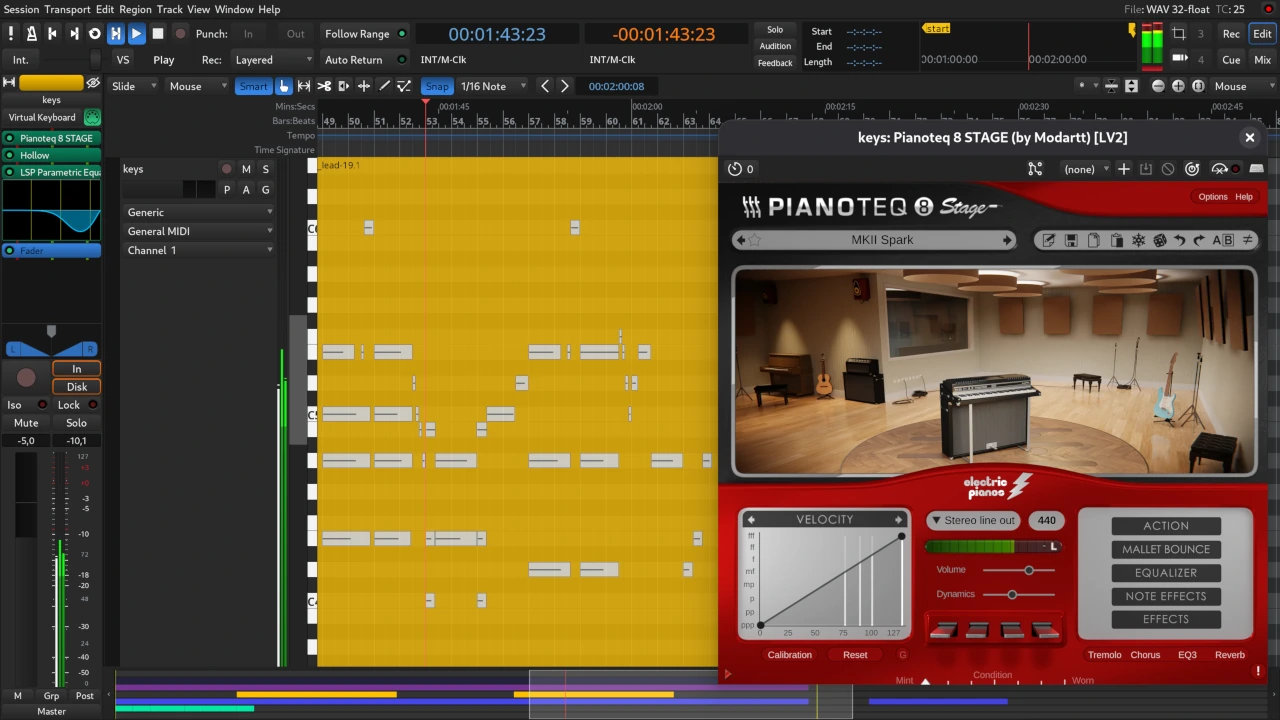Open the virtual MIDI keyboard from plugin header
The width and height of the screenshot is (1280, 720).
(1257, 168)
